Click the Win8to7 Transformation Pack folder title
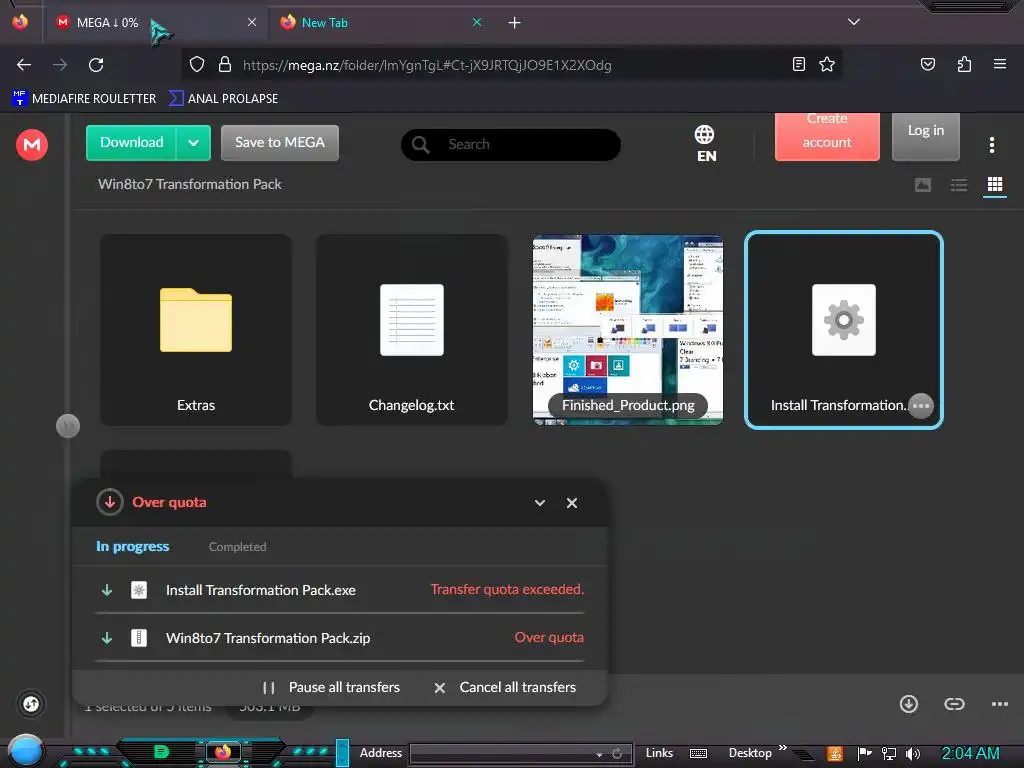1024x768 pixels. click(190, 185)
